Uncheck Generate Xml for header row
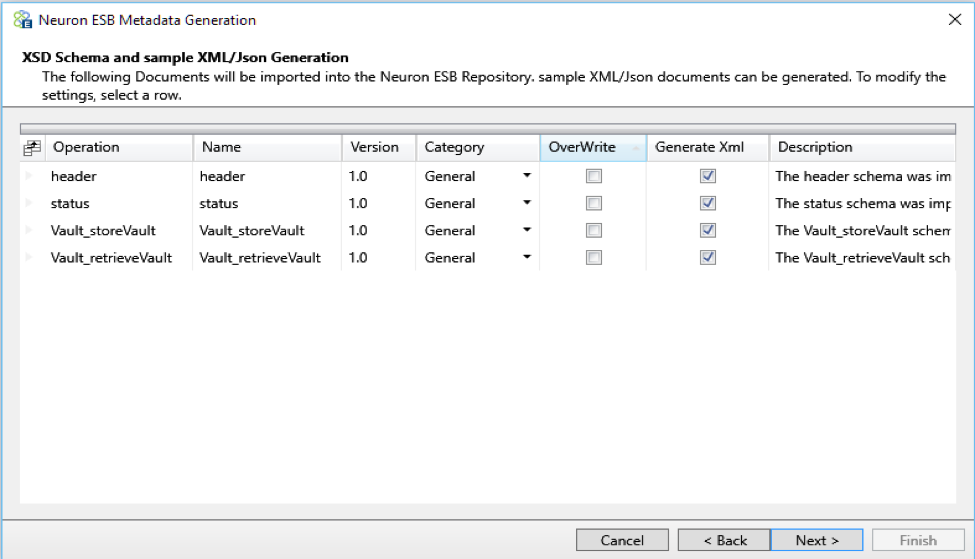 point(708,176)
